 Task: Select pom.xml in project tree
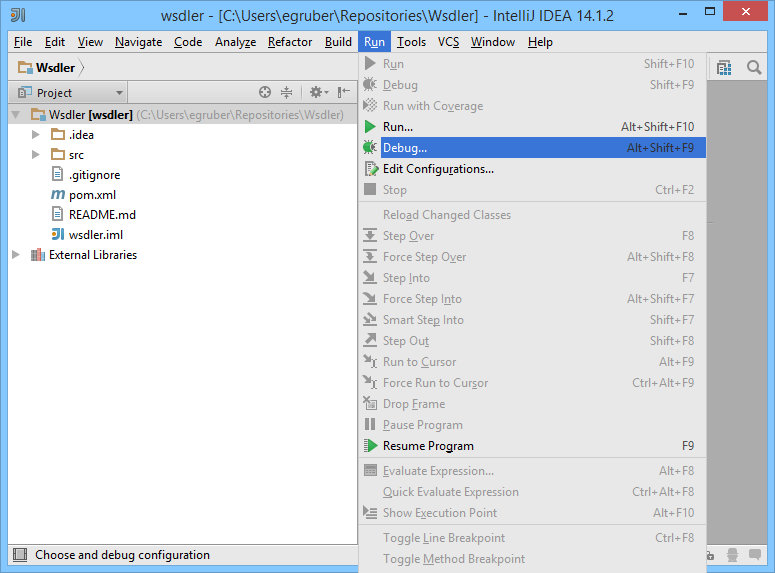[92, 195]
